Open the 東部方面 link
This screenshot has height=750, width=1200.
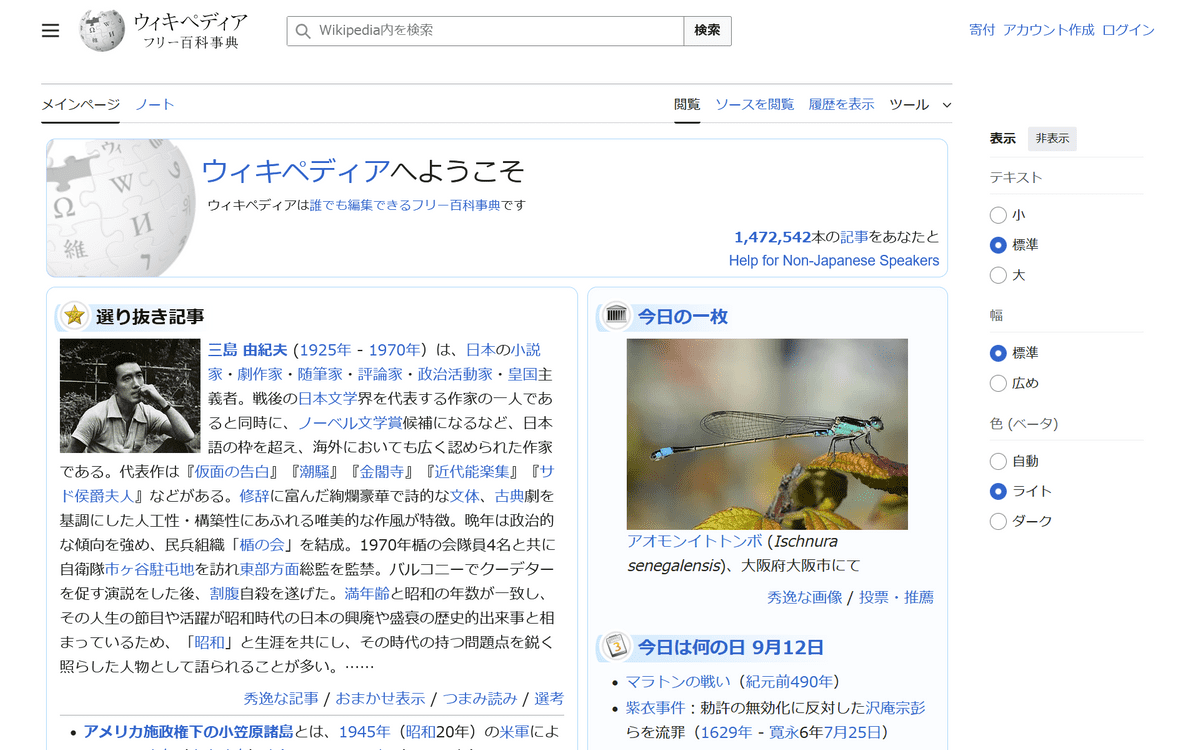[x=269, y=569]
